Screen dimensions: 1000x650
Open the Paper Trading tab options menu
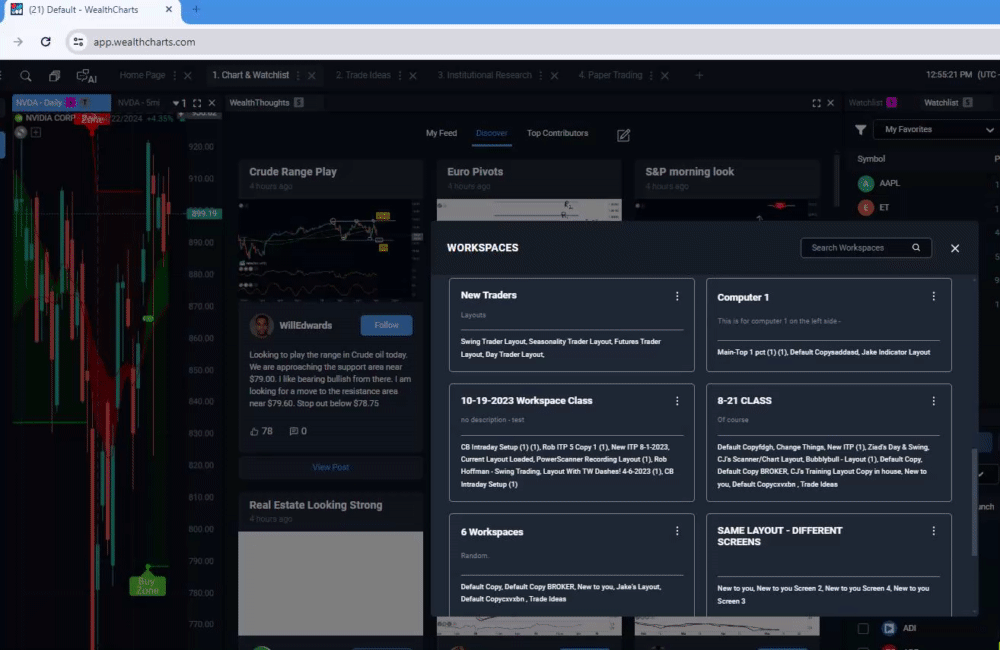pyautogui.click(x=651, y=75)
